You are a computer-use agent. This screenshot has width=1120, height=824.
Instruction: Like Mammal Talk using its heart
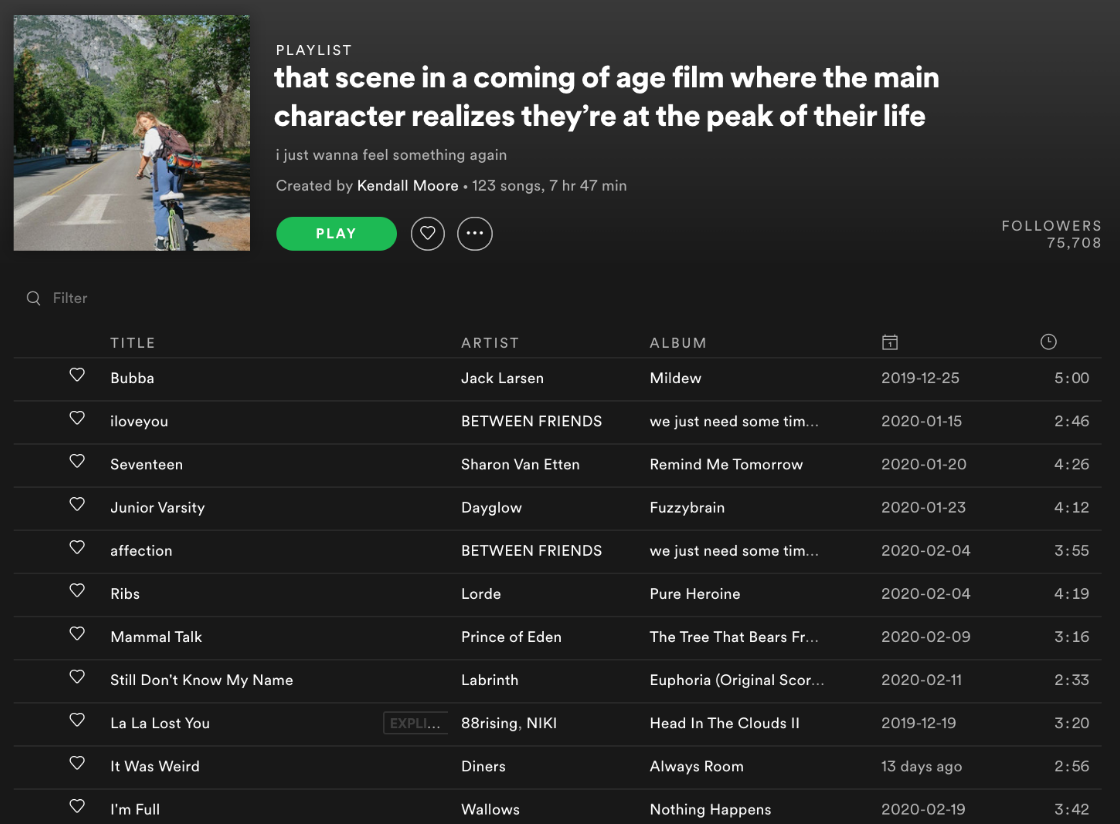click(x=77, y=633)
